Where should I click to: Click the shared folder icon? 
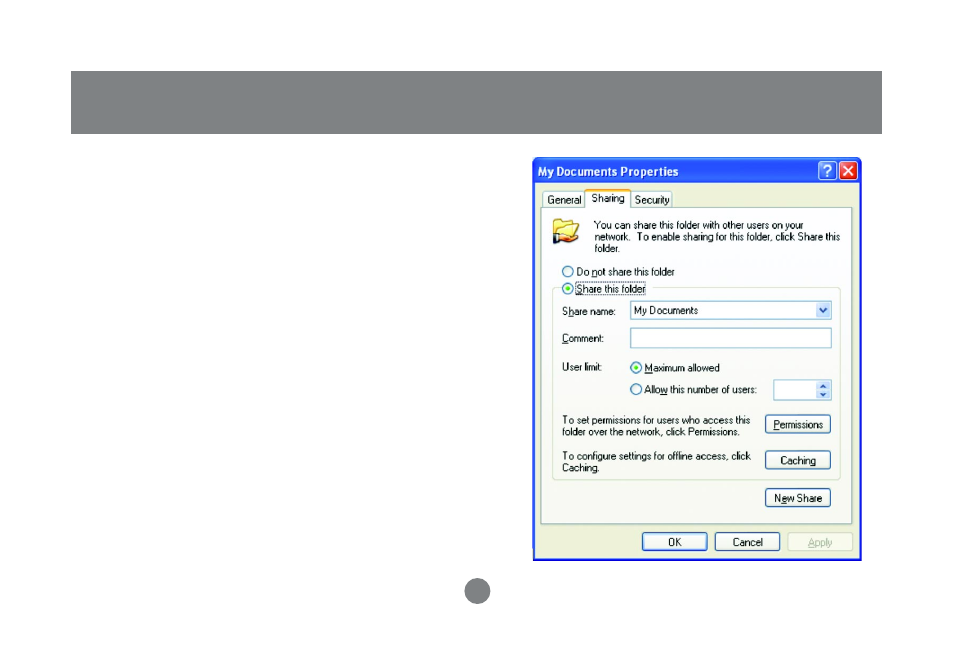click(x=566, y=232)
